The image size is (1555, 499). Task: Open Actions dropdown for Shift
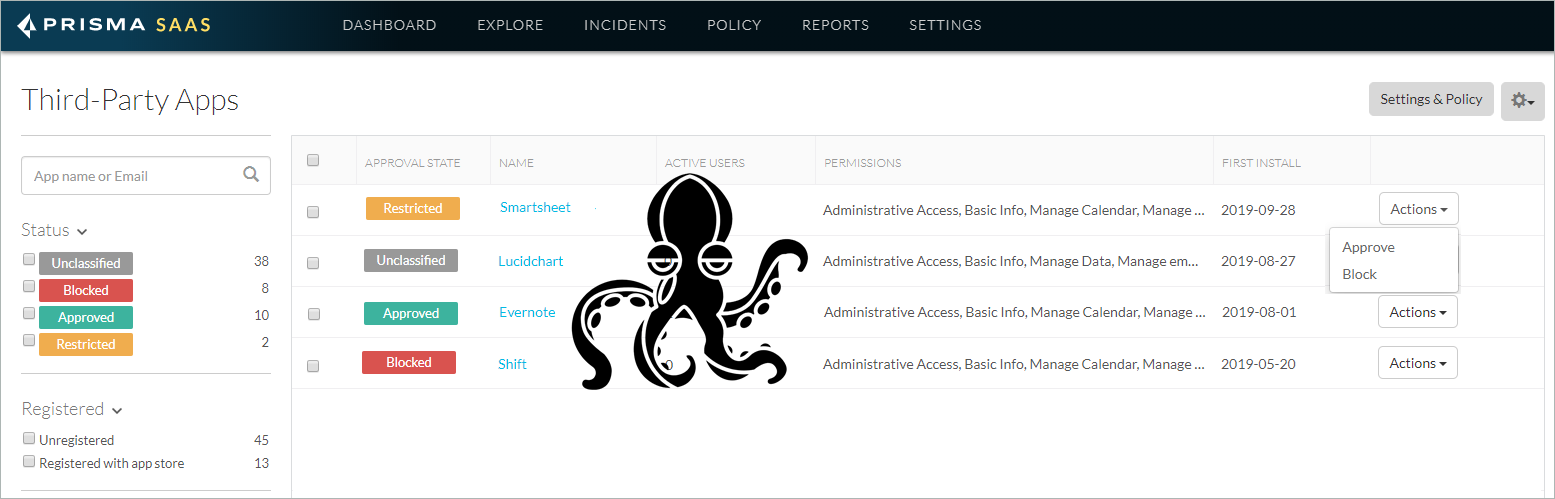(x=1418, y=363)
